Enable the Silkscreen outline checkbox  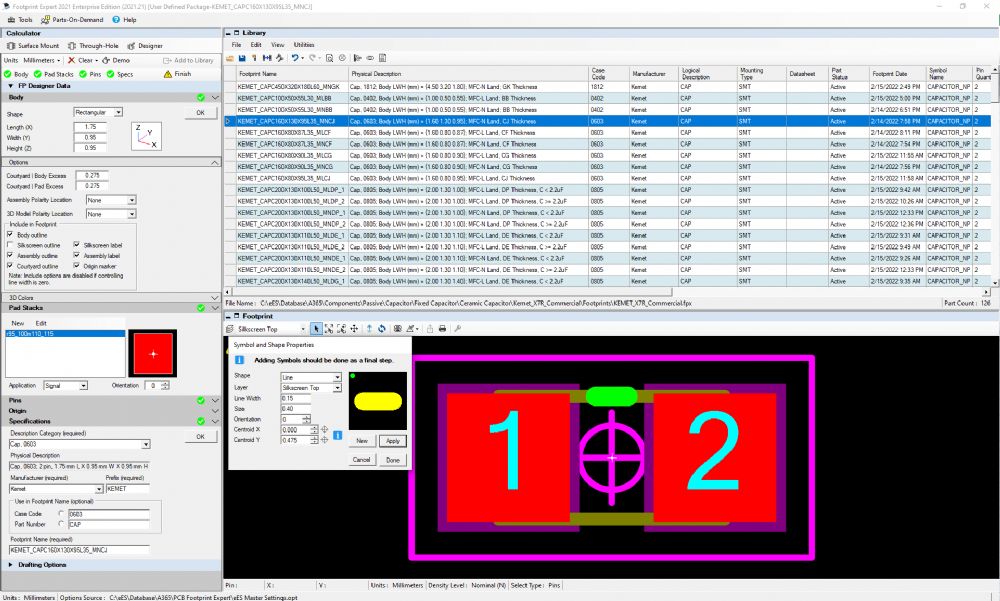pyautogui.click(x=10, y=245)
